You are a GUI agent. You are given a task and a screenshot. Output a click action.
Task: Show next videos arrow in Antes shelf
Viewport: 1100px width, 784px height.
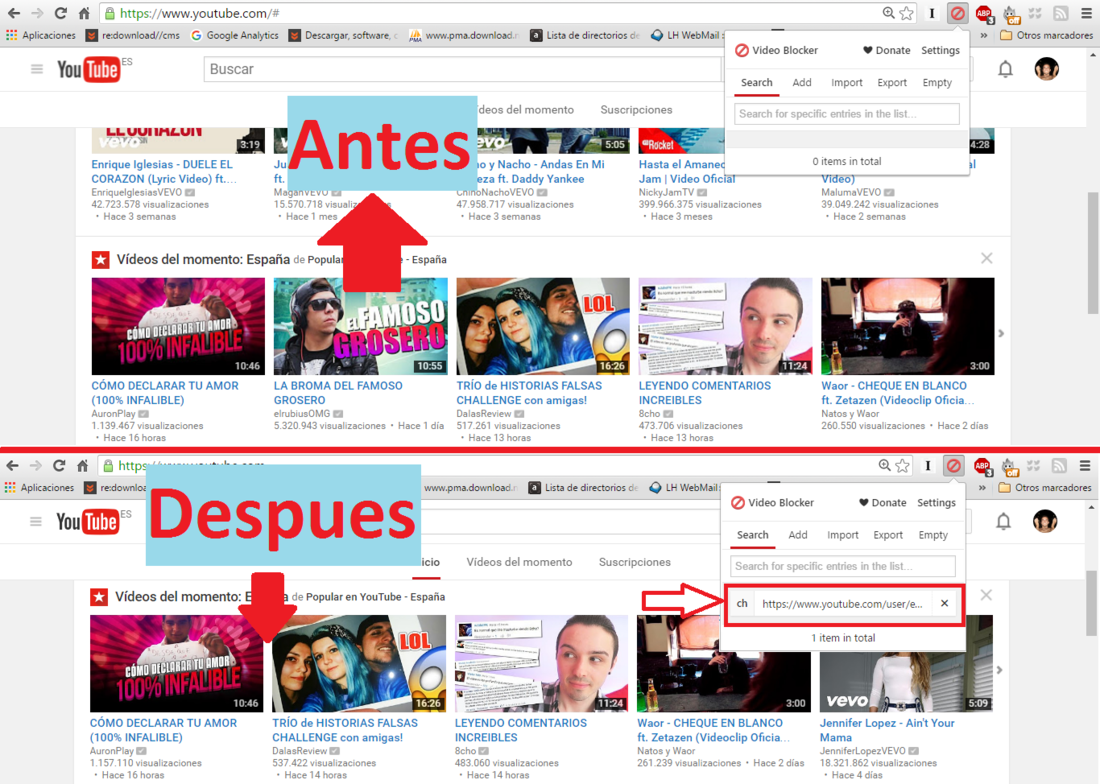[1001, 334]
